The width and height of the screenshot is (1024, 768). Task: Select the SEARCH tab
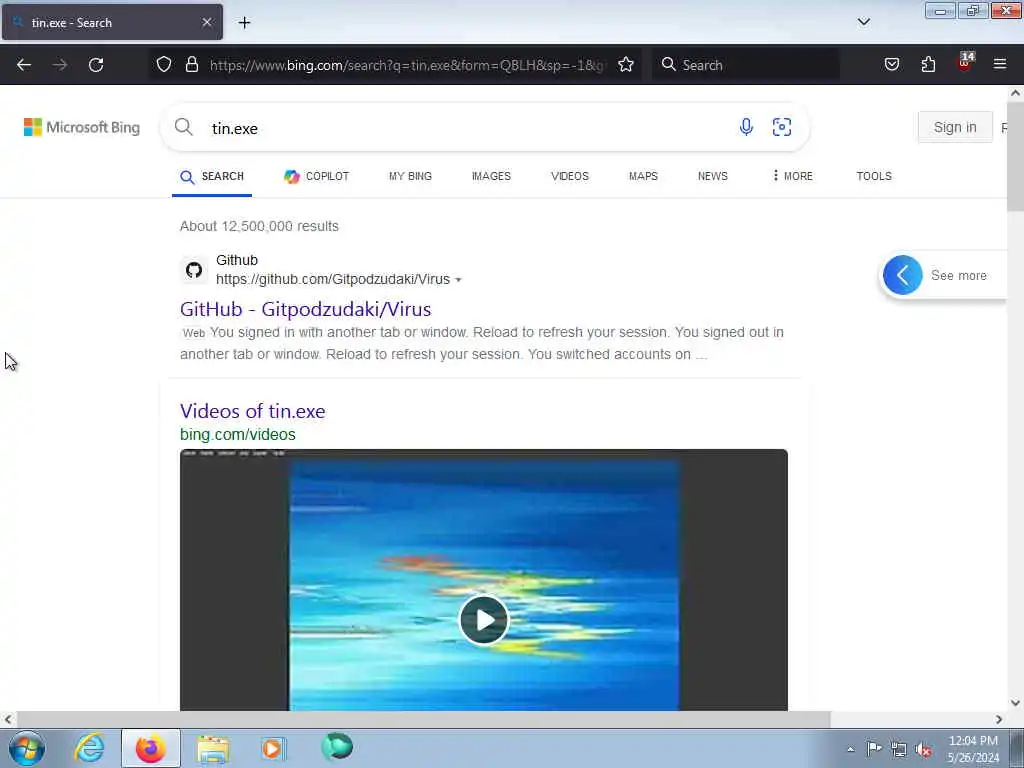click(212, 176)
